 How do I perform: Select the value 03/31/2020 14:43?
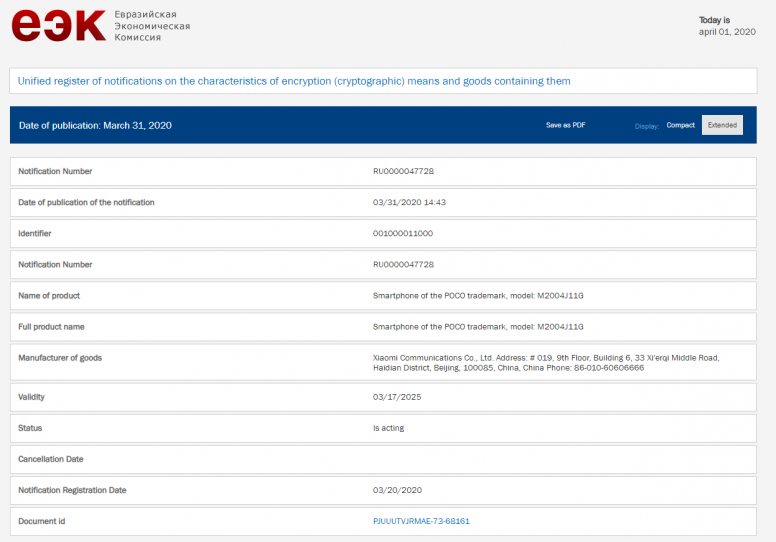409,202
